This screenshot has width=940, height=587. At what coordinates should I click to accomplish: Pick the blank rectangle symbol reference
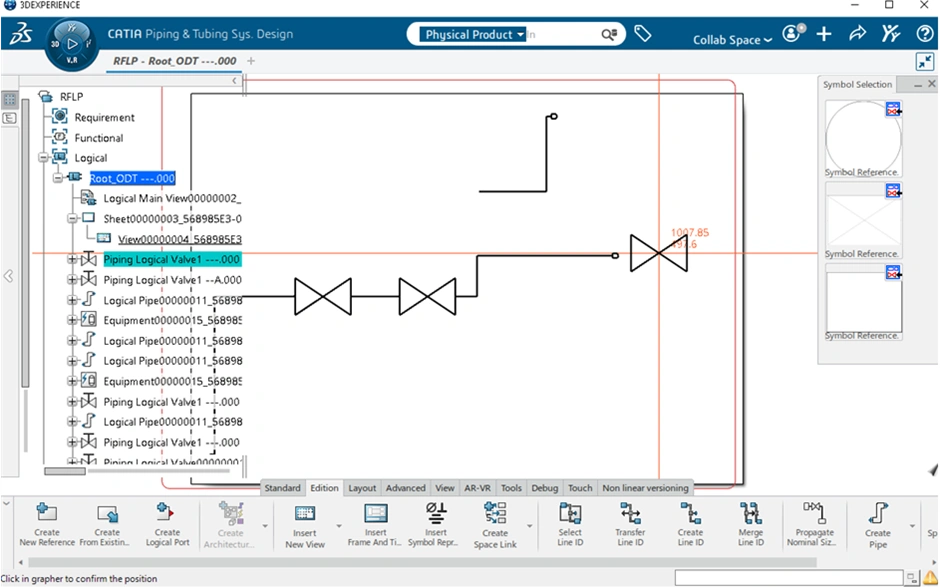coord(863,302)
